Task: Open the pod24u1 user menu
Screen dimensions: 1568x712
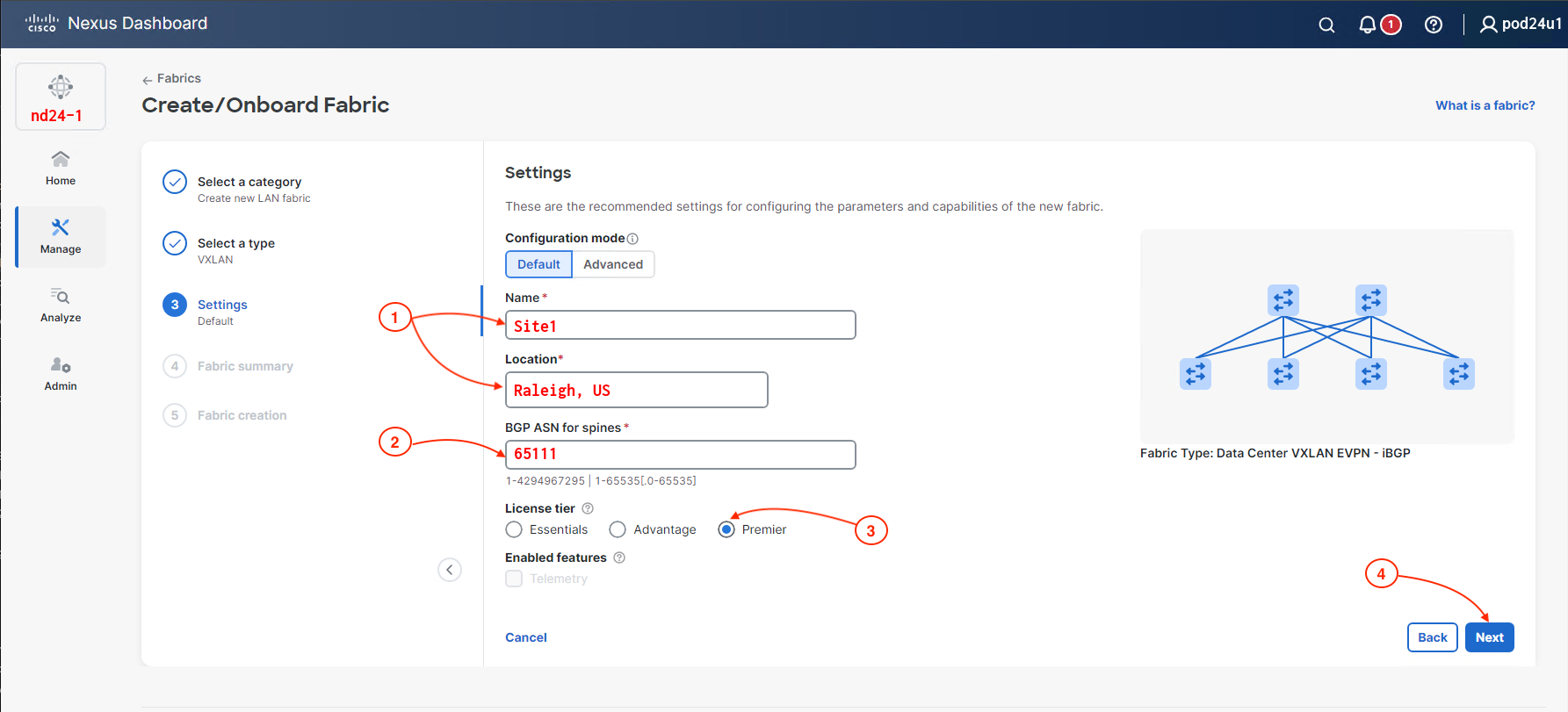Action: (1520, 24)
